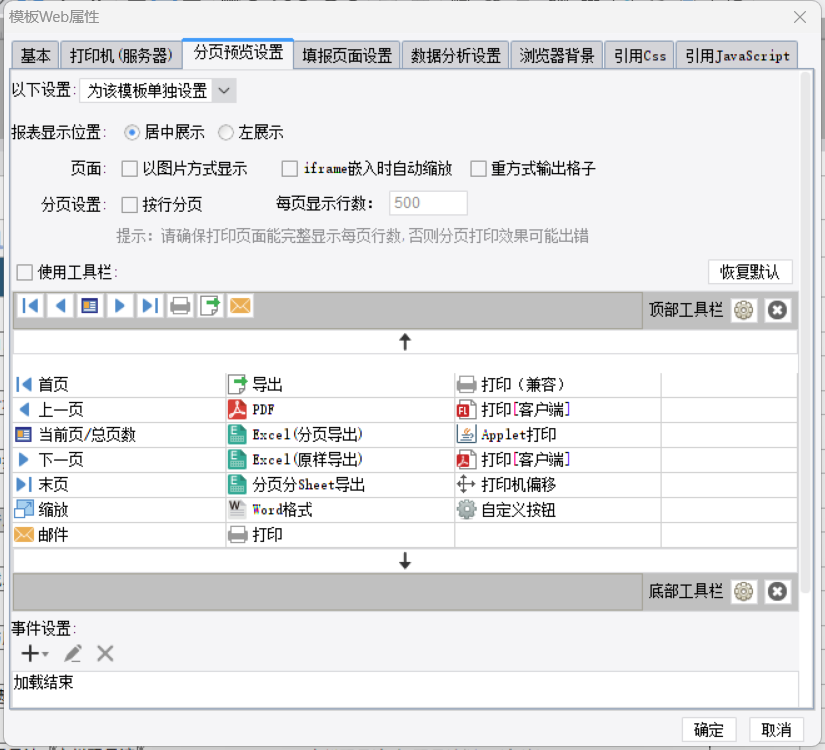Select 分页分Sheet导出 button in list
This screenshot has height=750, width=825.
click(340, 485)
